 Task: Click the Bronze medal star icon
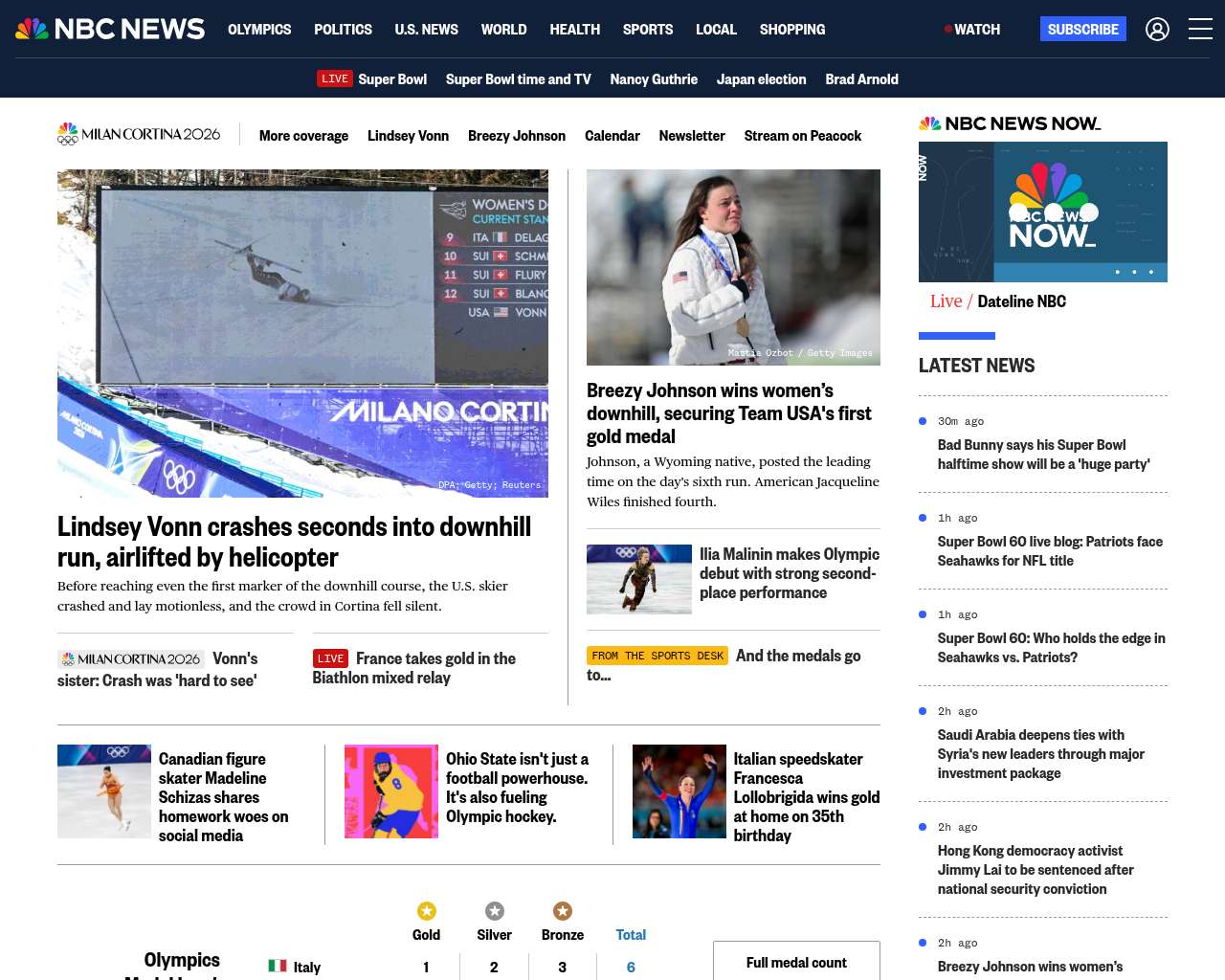563,911
